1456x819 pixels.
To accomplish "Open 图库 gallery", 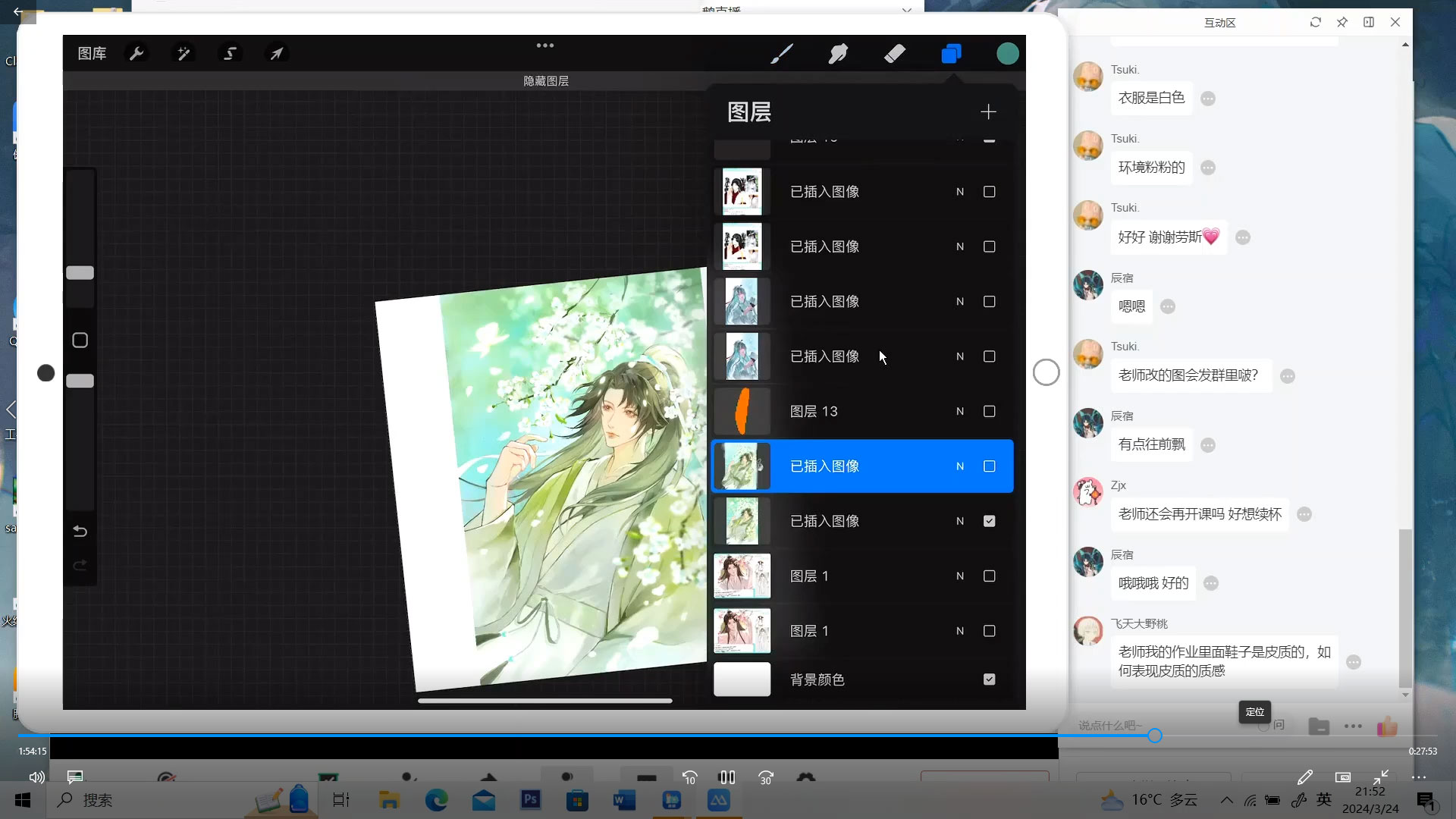I will click(x=92, y=54).
